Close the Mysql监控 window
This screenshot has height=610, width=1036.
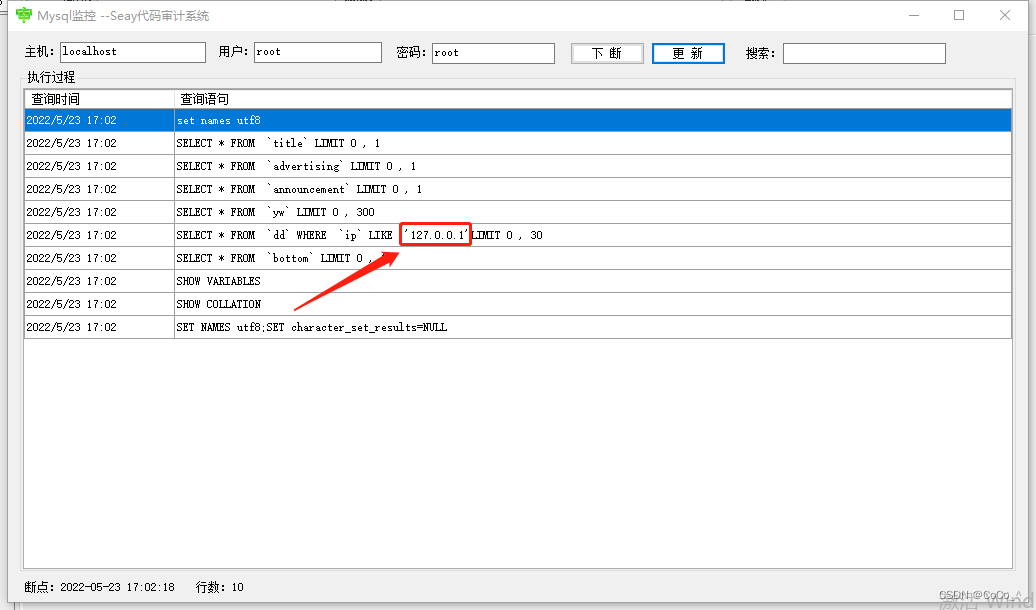[1004, 15]
